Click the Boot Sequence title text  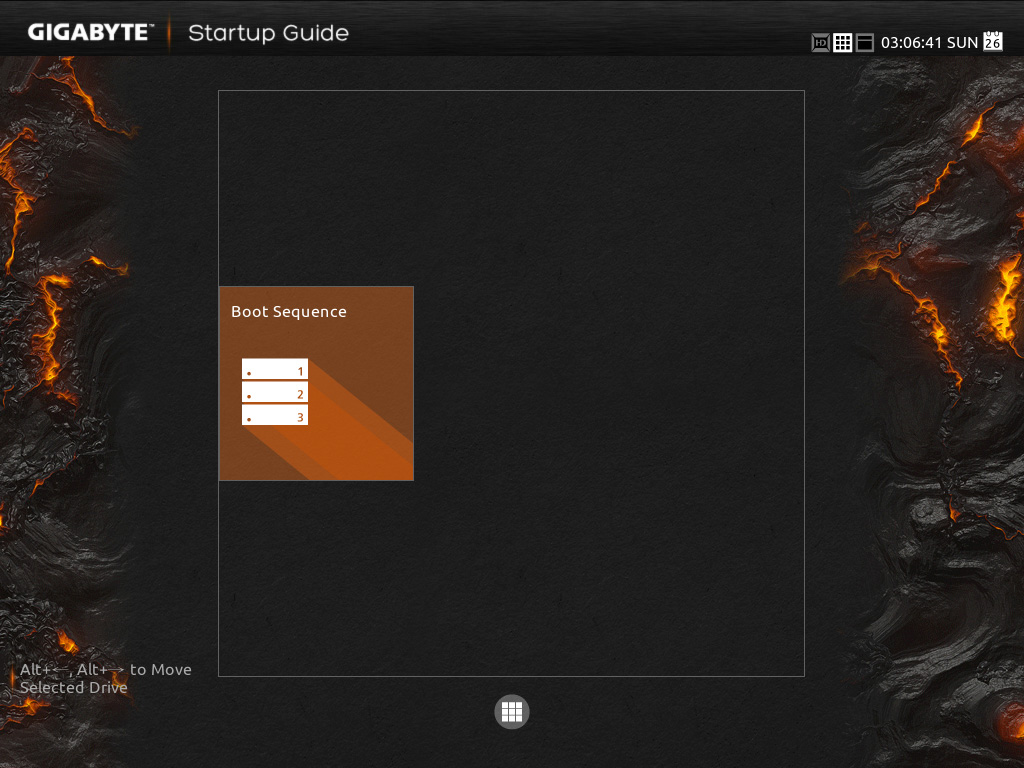pos(288,312)
